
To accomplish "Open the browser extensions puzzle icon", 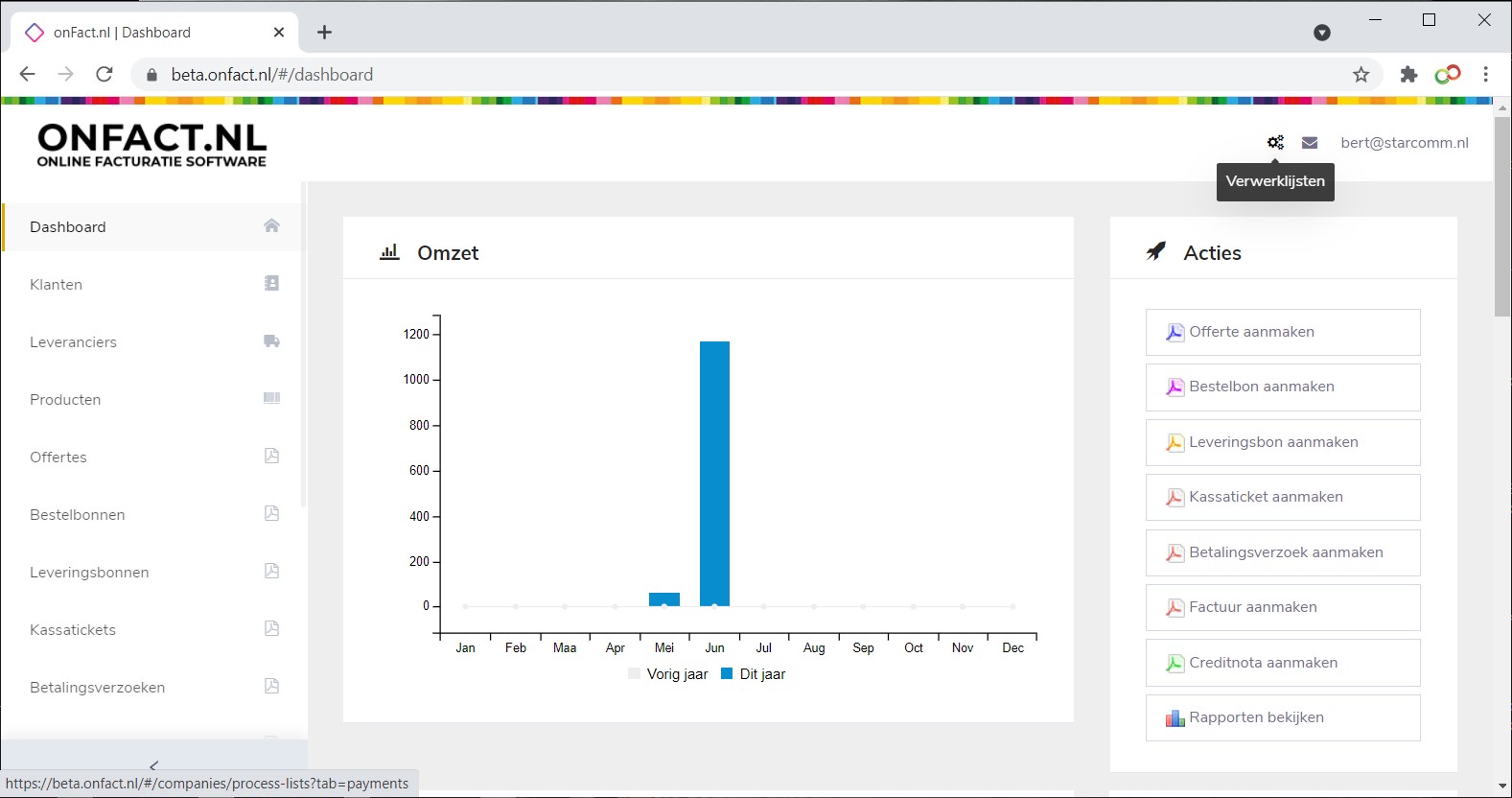I will [1408, 75].
